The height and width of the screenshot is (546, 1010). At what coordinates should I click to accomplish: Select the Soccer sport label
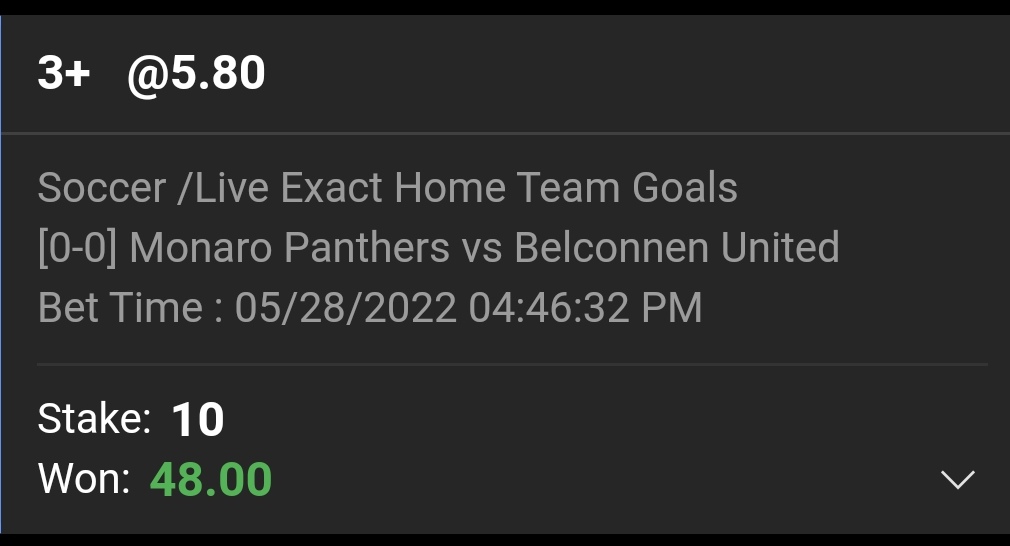101,188
